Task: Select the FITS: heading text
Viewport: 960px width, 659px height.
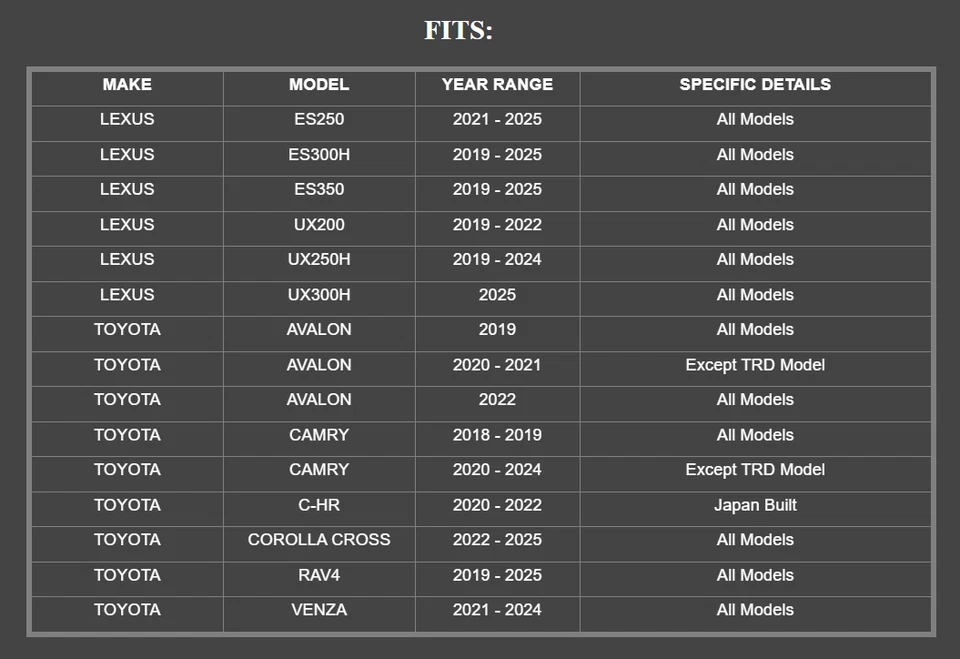Action: 459,30
